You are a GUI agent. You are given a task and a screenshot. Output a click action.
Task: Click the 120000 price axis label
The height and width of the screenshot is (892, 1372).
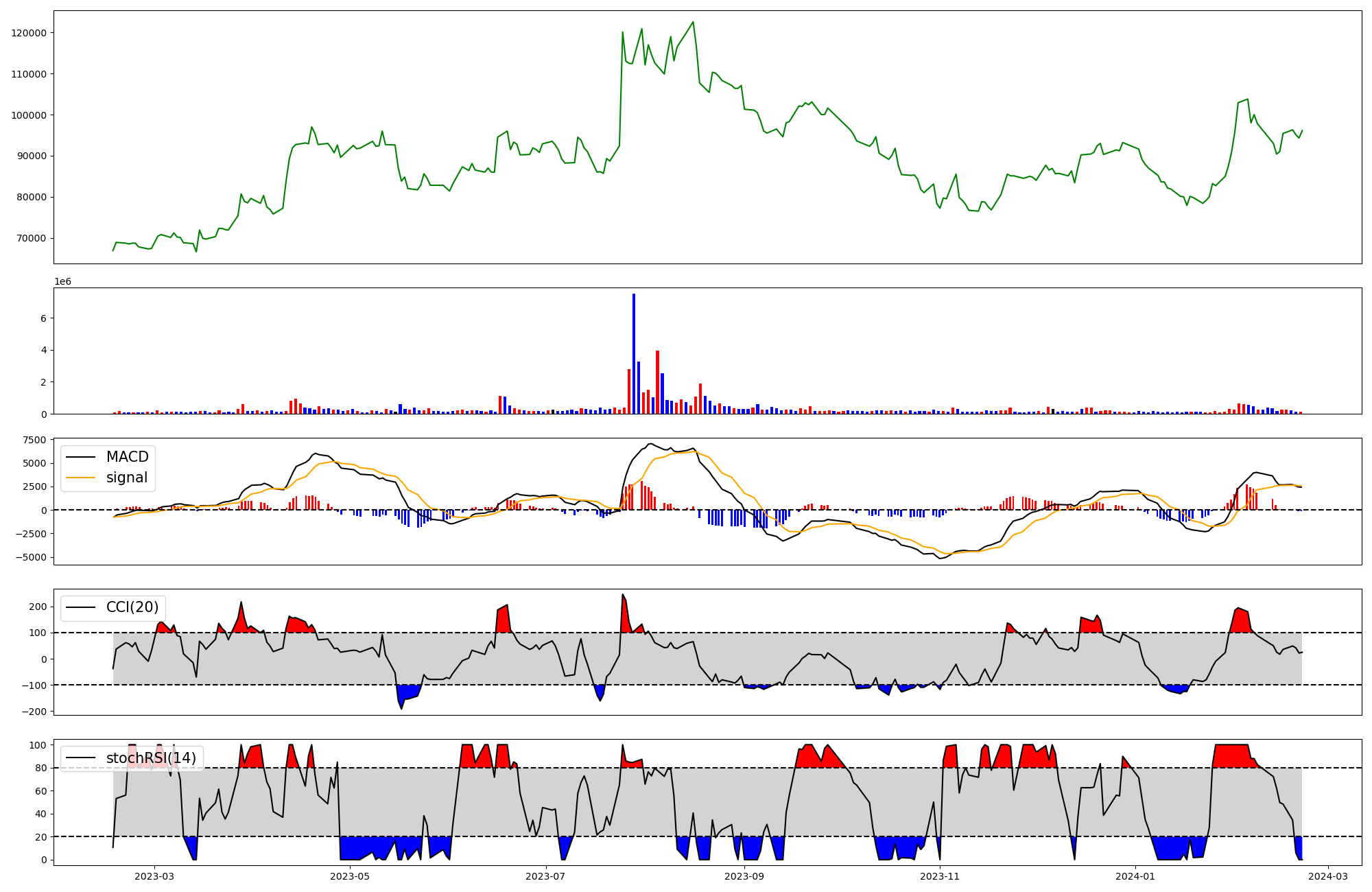(29, 33)
